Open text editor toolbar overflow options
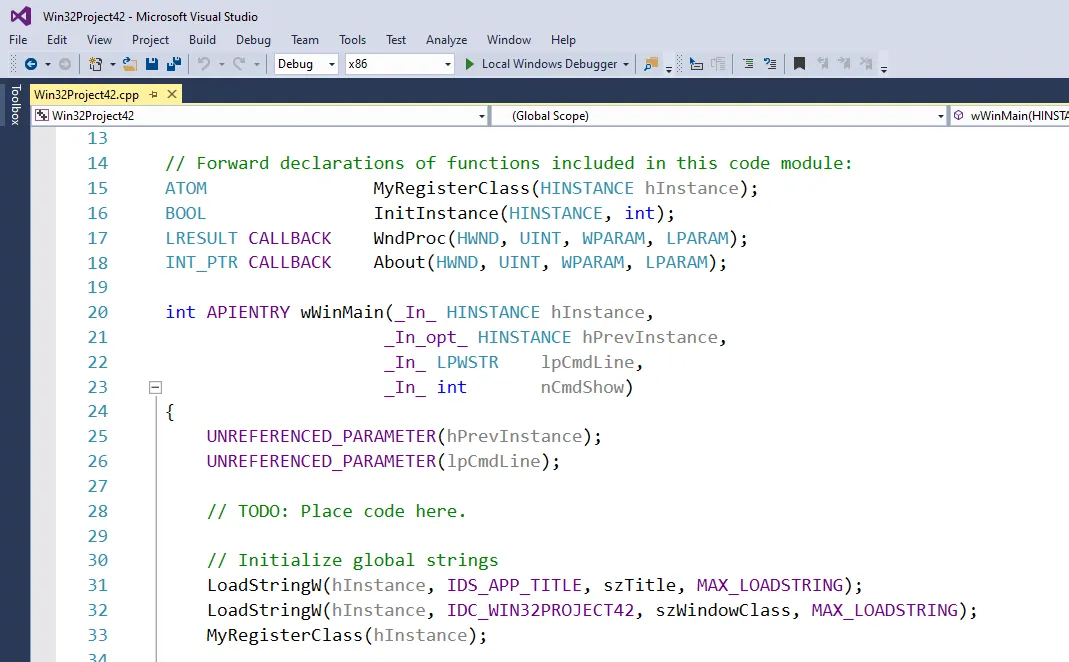The width and height of the screenshot is (1069, 662). [x=884, y=68]
